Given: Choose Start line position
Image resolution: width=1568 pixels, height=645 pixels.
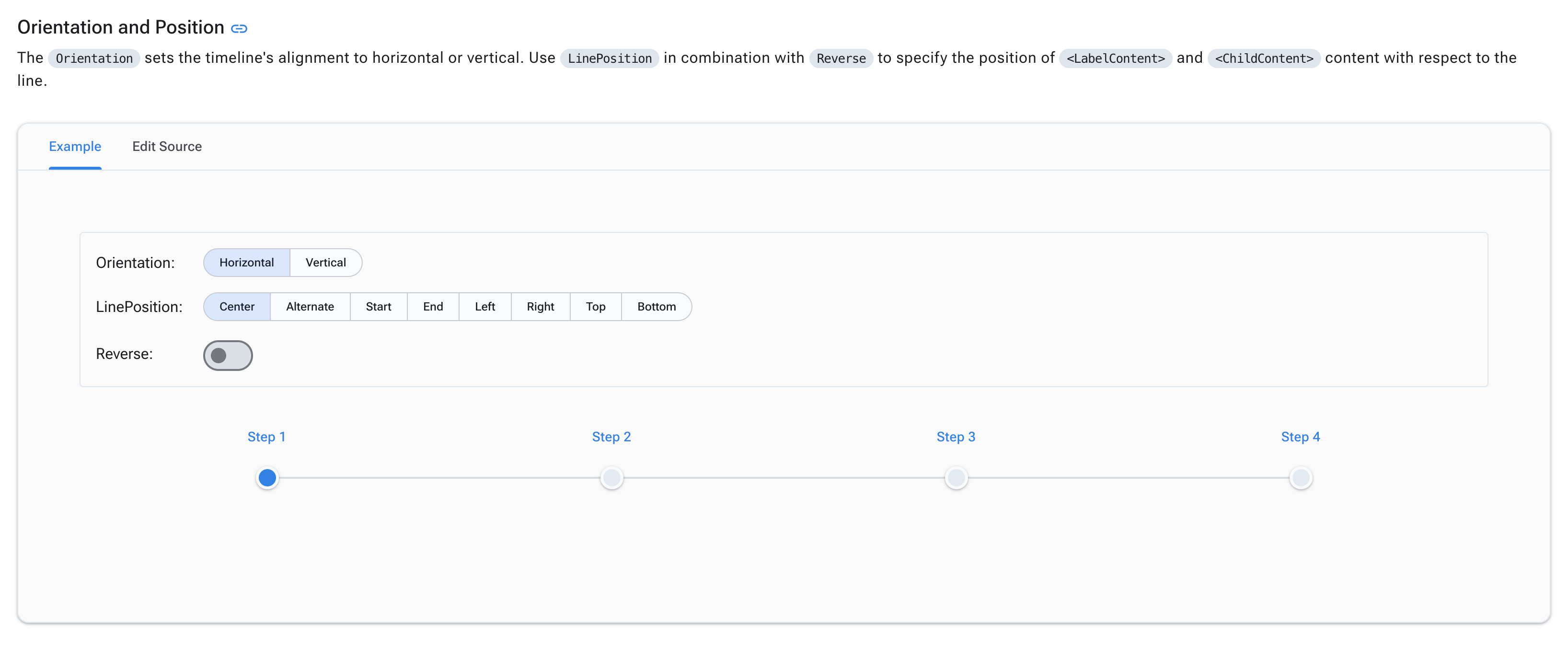Looking at the screenshot, I should pyautogui.click(x=379, y=307).
